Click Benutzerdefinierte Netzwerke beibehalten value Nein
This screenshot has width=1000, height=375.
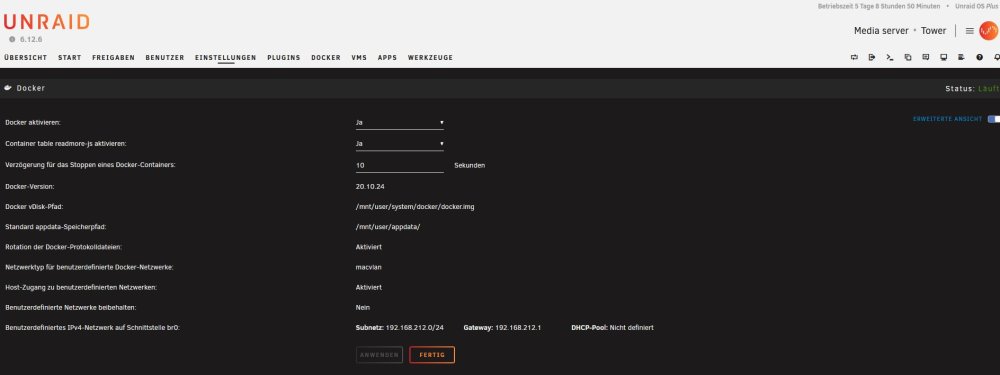[x=362, y=307]
